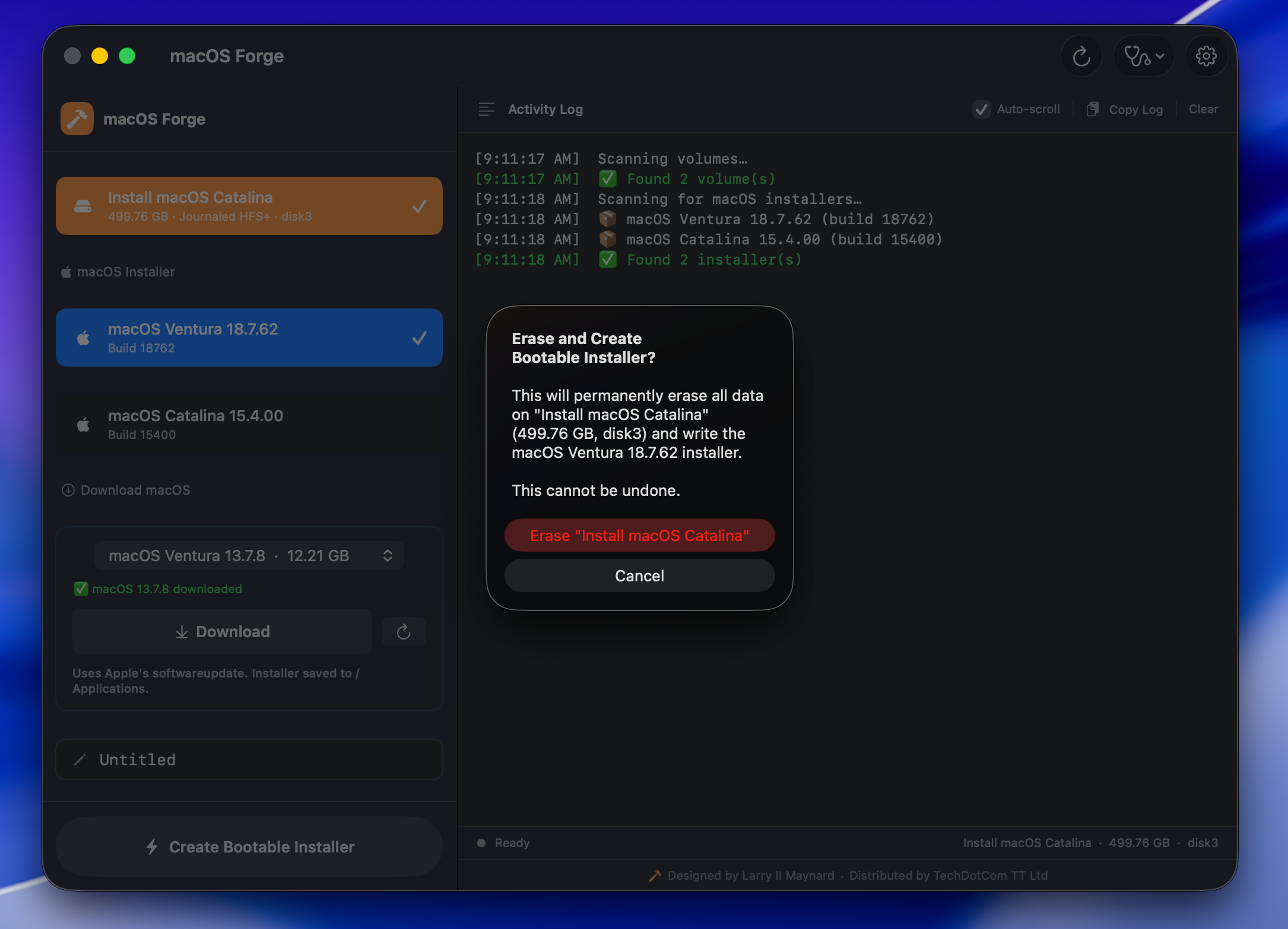Open the stethoscope diagnostics menu

click(1144, 56)
